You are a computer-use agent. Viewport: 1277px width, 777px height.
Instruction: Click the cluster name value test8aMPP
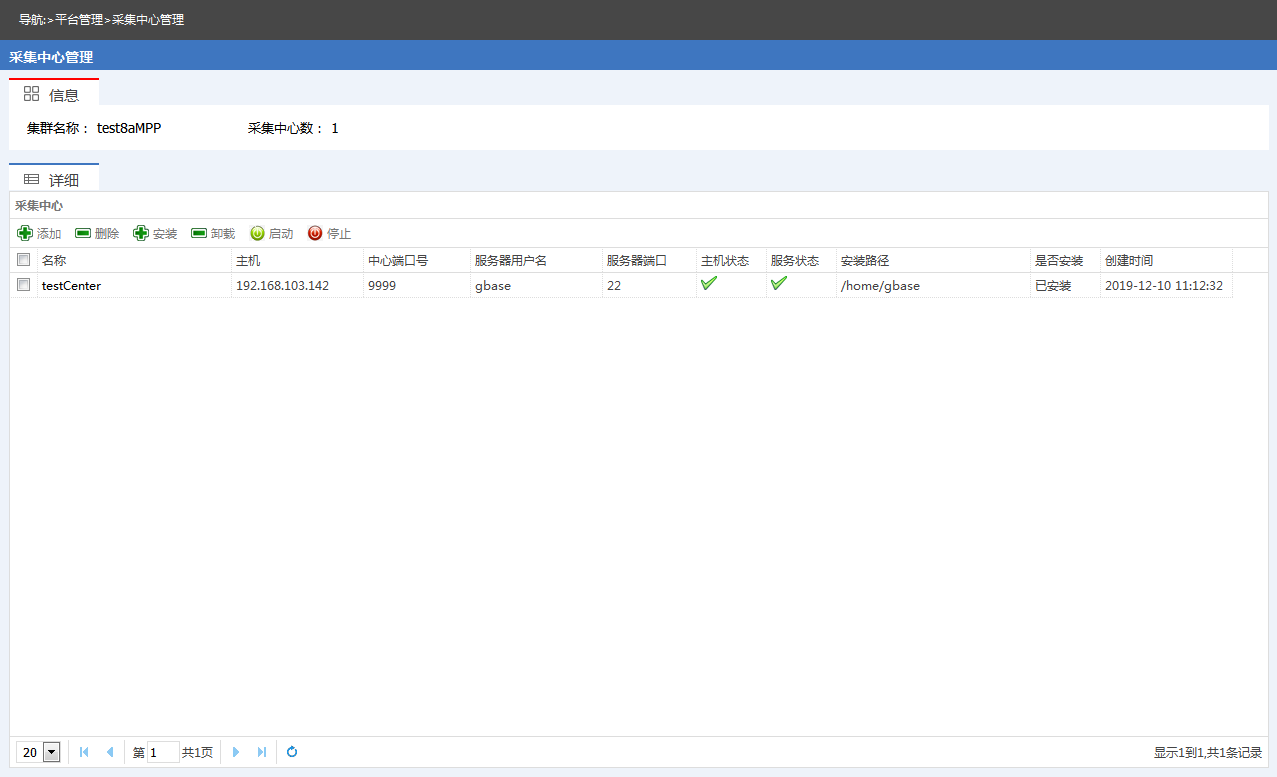coord(129,128)
